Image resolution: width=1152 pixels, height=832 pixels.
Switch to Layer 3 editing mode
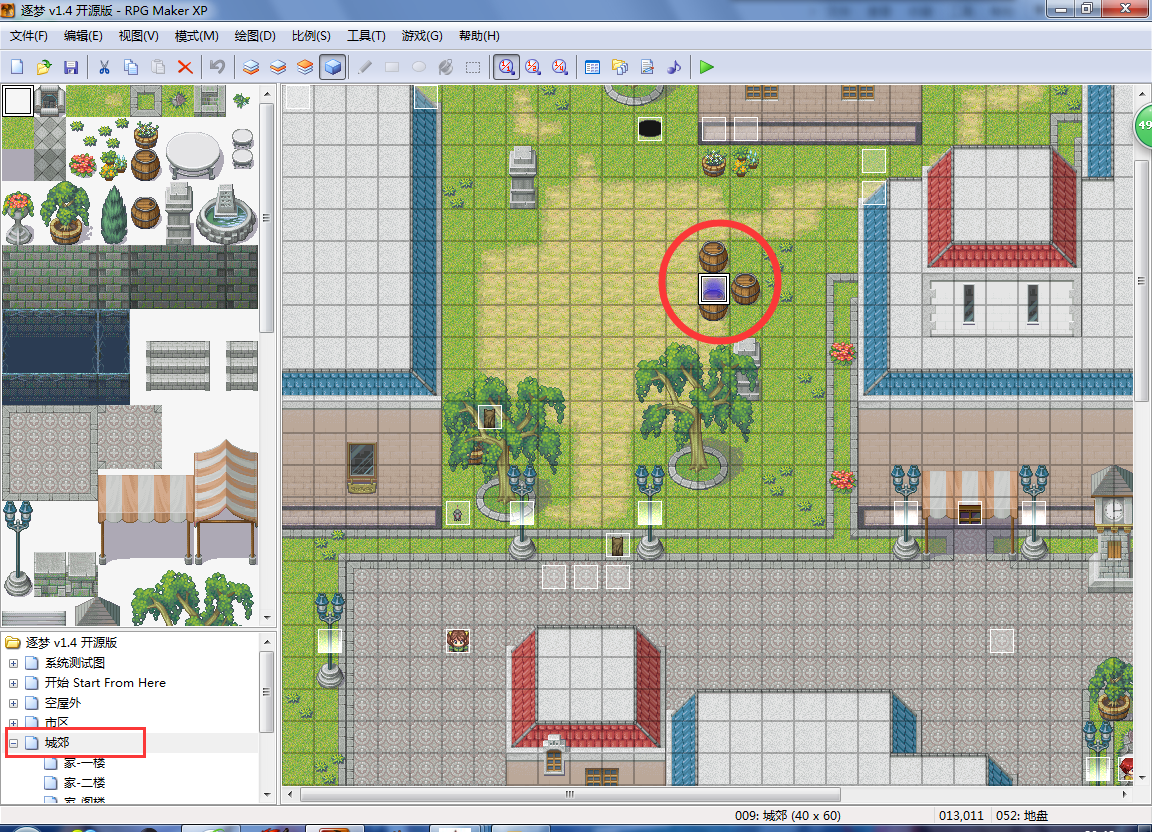click(305, 68)
